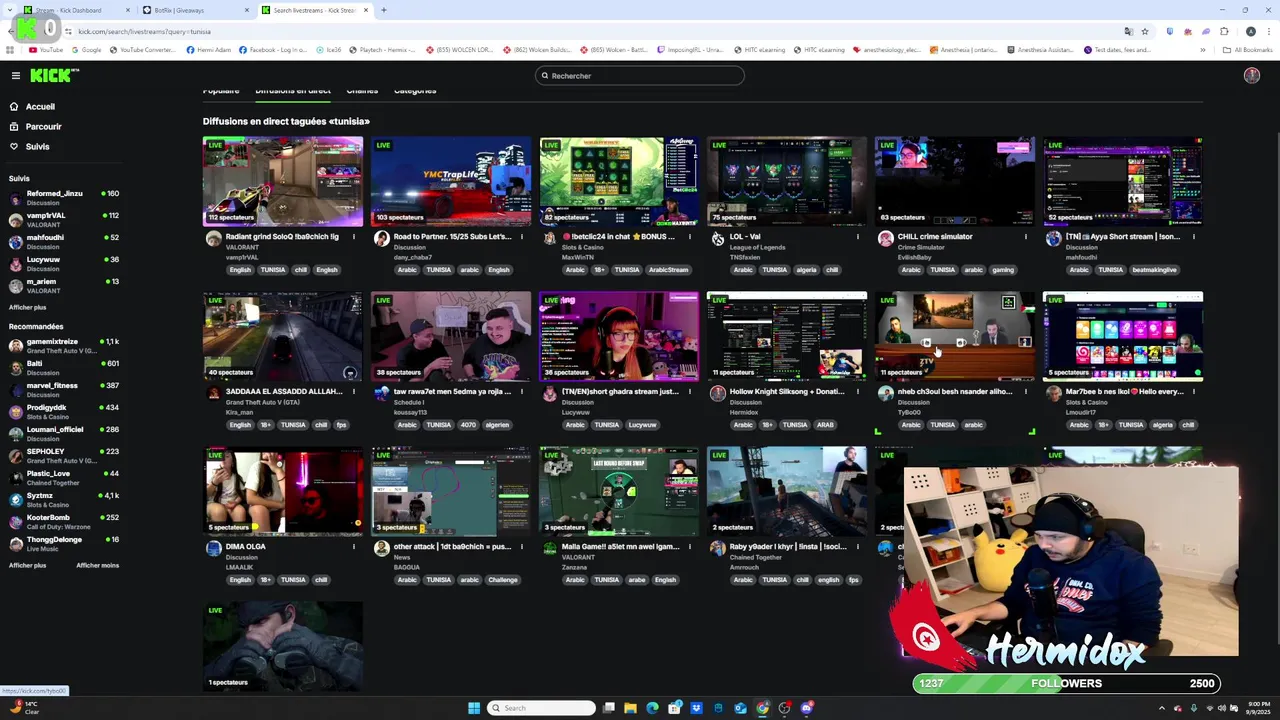Click the green KICK logo

pos(53,76)
